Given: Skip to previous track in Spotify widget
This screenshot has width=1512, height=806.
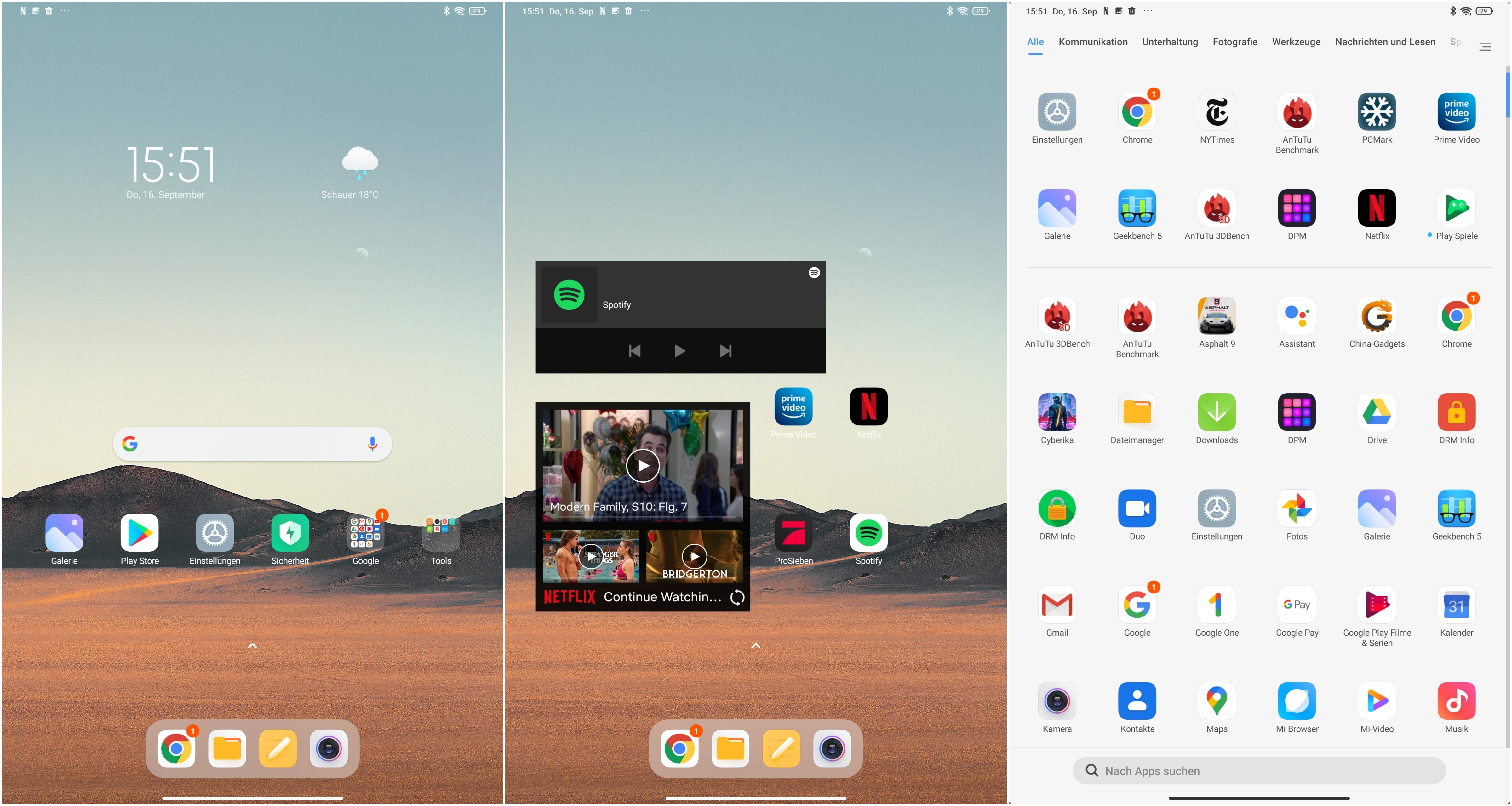Looking at the screenshot, I should 634,351.
